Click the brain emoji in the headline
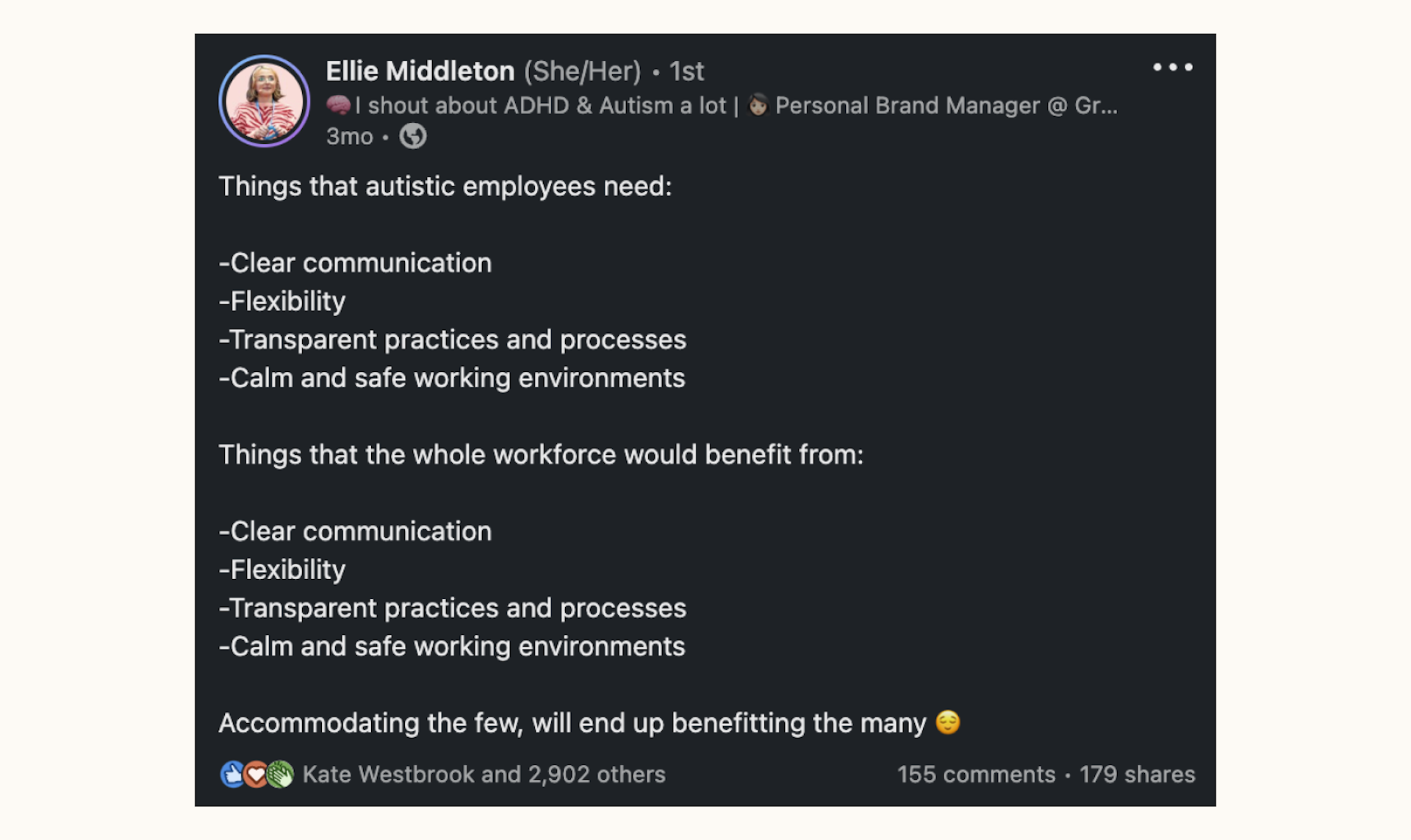1411x840 pixels. (x=337, y=105)
